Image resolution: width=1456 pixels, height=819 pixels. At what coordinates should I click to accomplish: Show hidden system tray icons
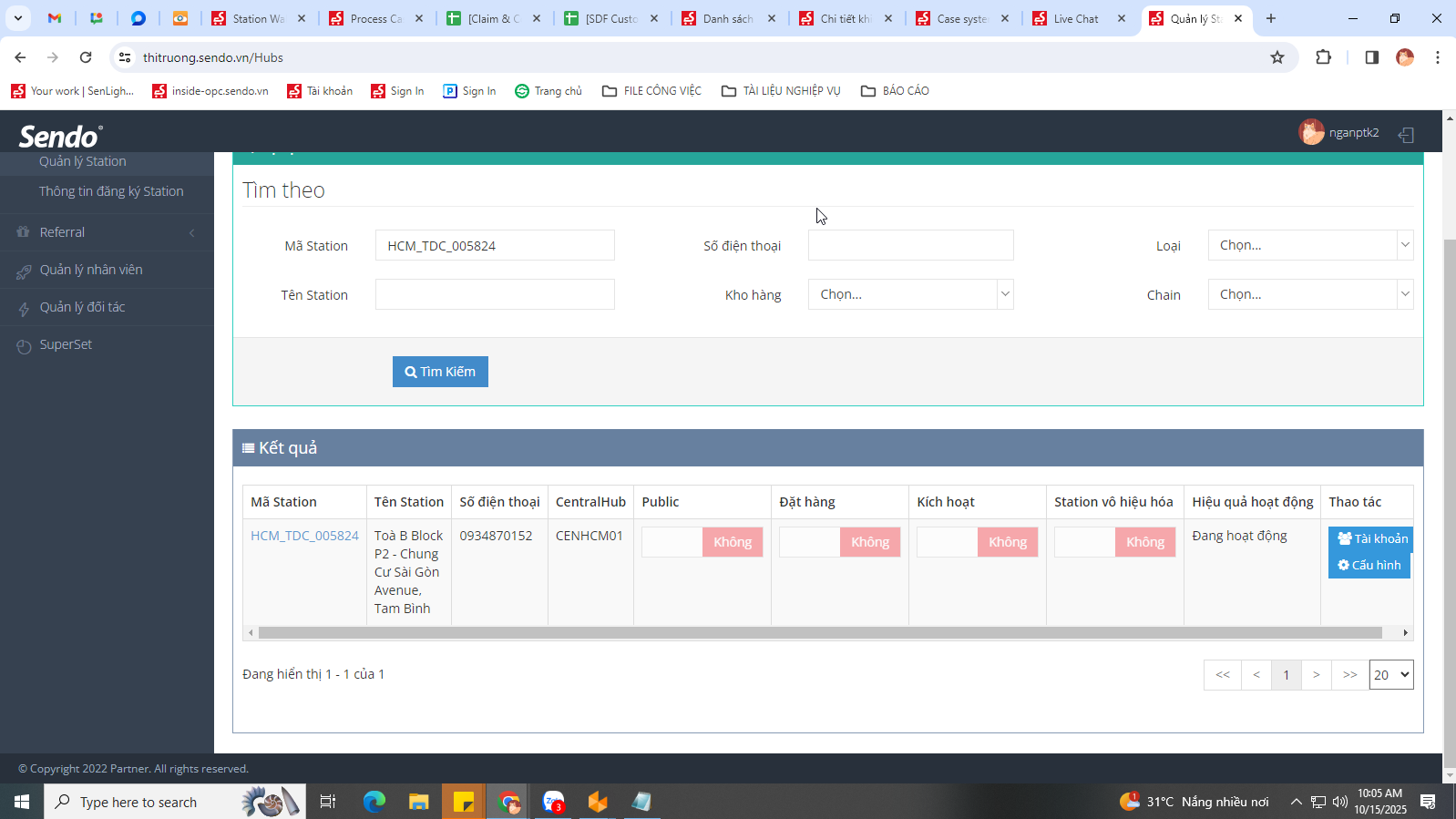click(x=1296, y=802)
